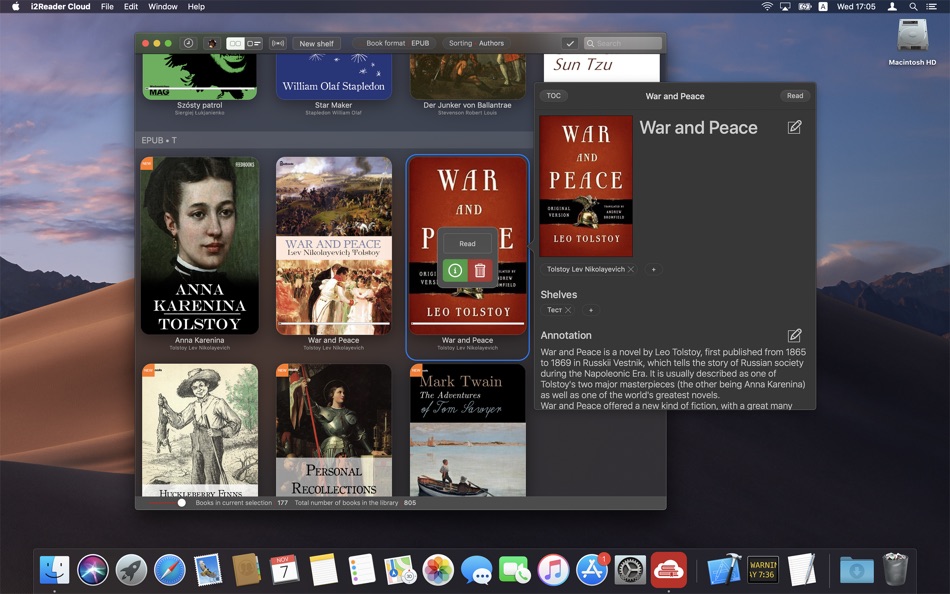Adjust the cover size slider
The image size is (950, 594).
coord(181,502)
